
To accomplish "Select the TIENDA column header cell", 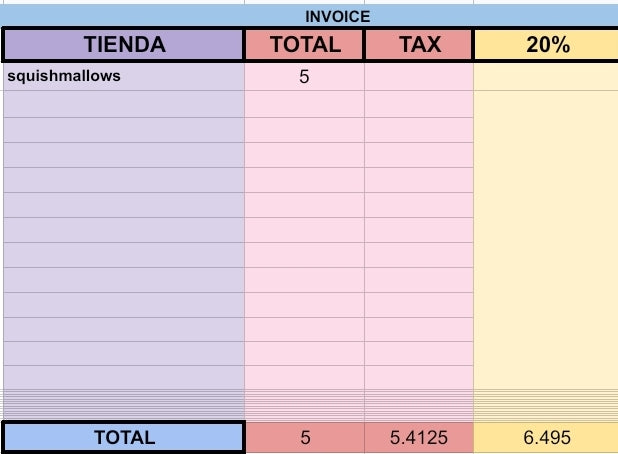I will point(124,45).
